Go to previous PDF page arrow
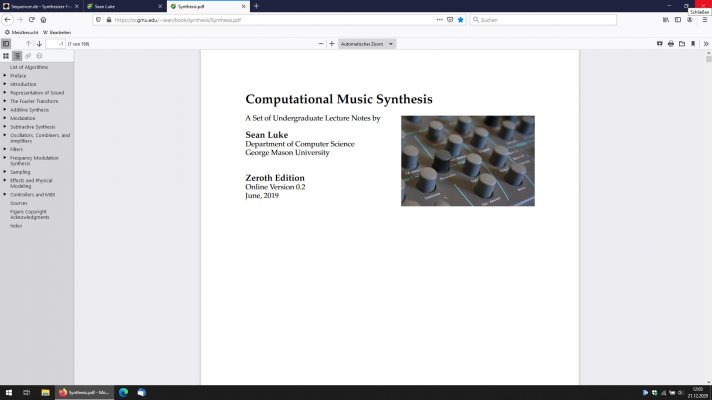 pos(28,44)
